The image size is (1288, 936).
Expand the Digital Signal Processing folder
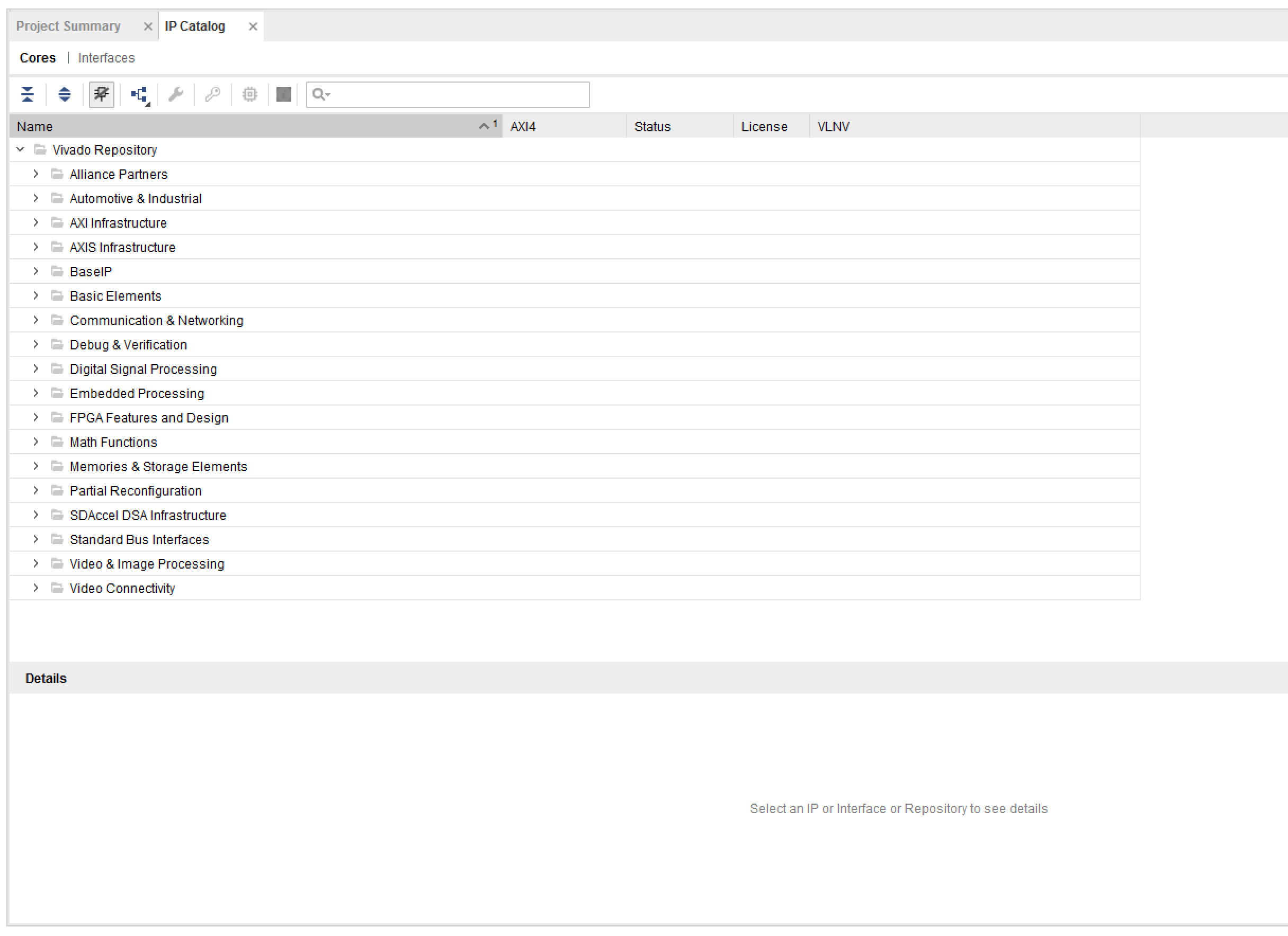[x=36, y=370]
